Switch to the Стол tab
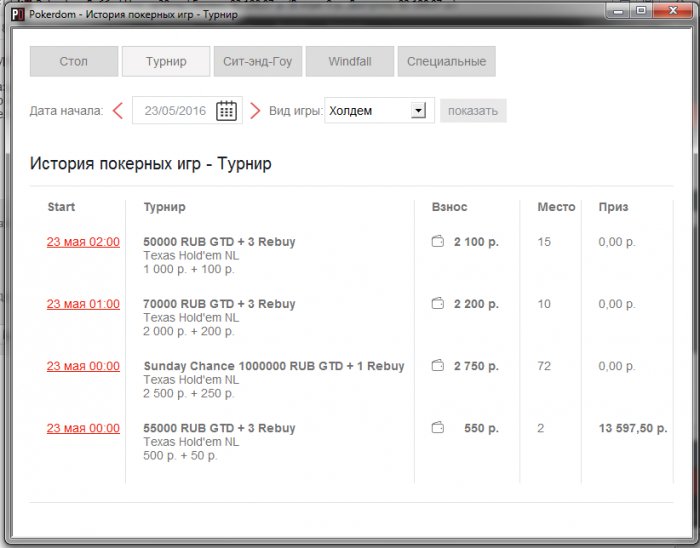The width and height of the screenshot is (700, 548). pyautogui.click(x=74, y=61)
